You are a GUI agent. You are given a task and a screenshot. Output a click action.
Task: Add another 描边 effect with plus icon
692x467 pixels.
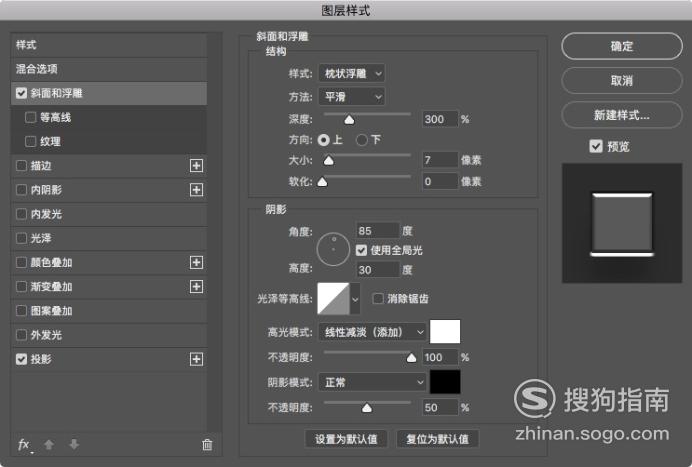click(196, 166)
